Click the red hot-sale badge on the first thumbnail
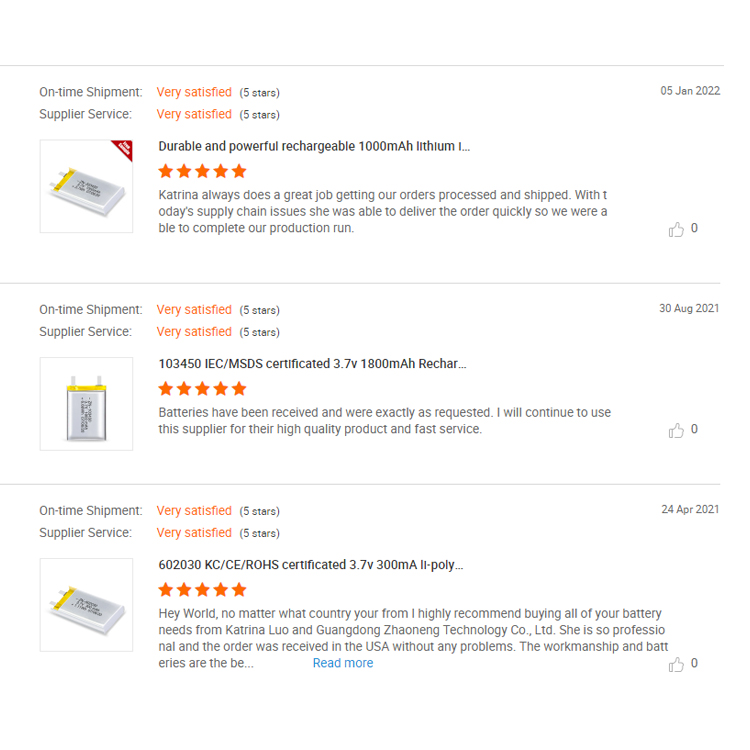 coord(123,150)
